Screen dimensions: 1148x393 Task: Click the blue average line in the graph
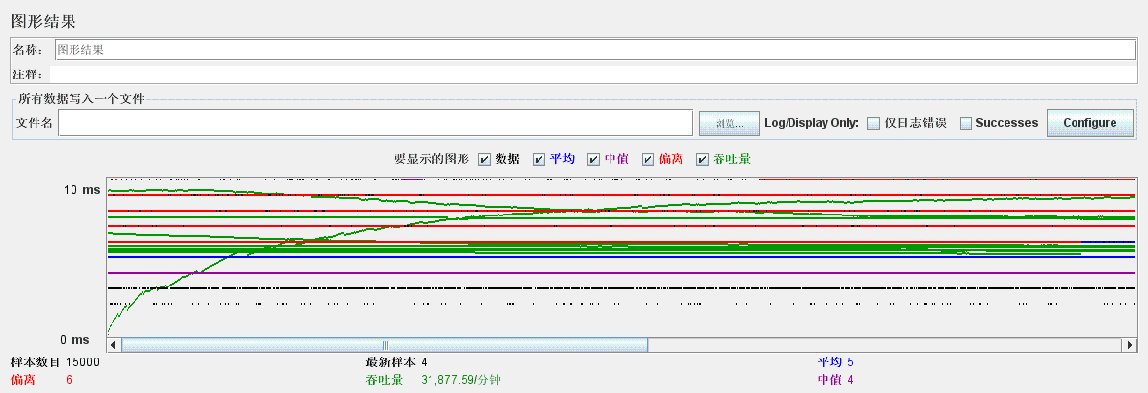(x=622, y=257)
